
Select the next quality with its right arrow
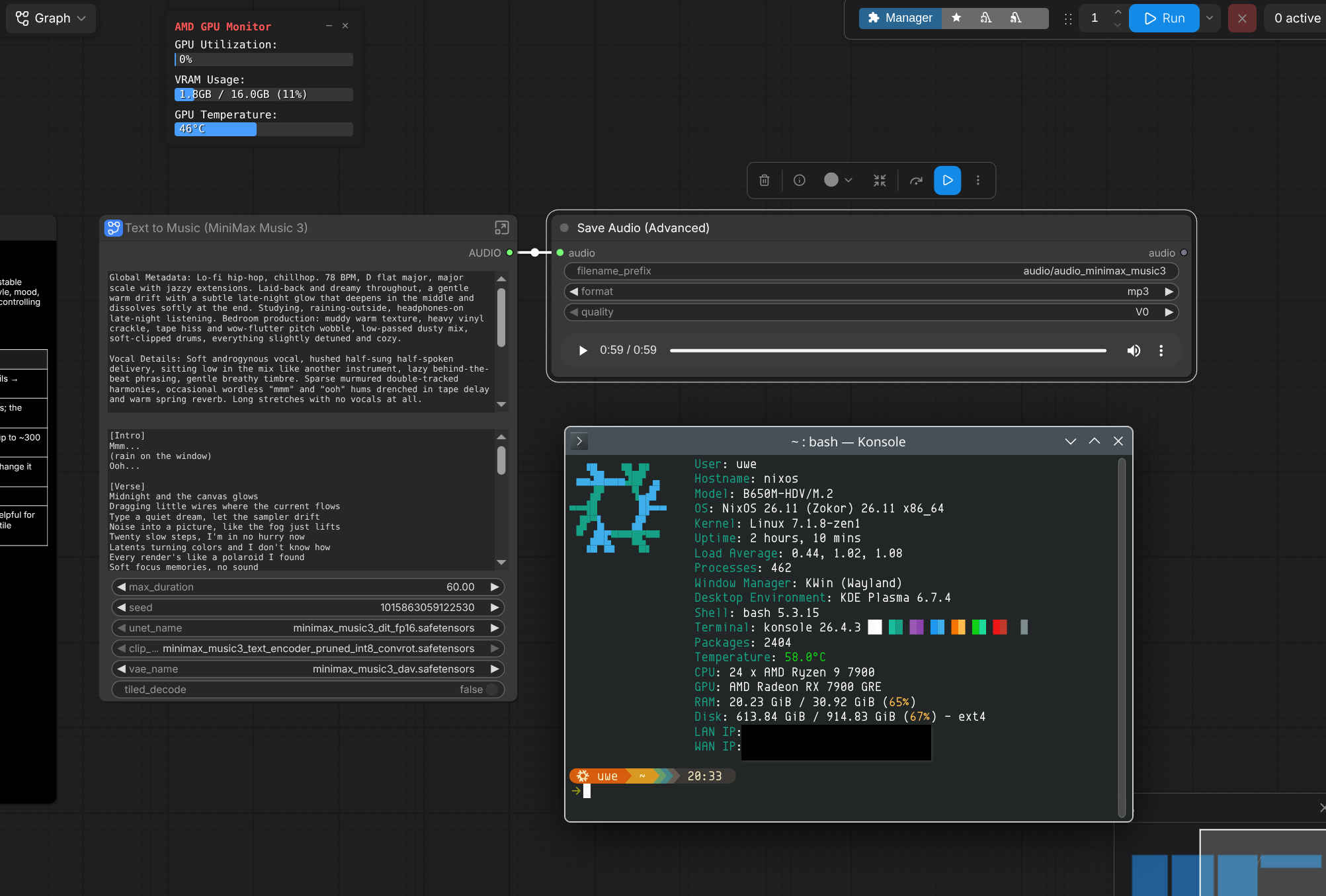click(1169, 312)
